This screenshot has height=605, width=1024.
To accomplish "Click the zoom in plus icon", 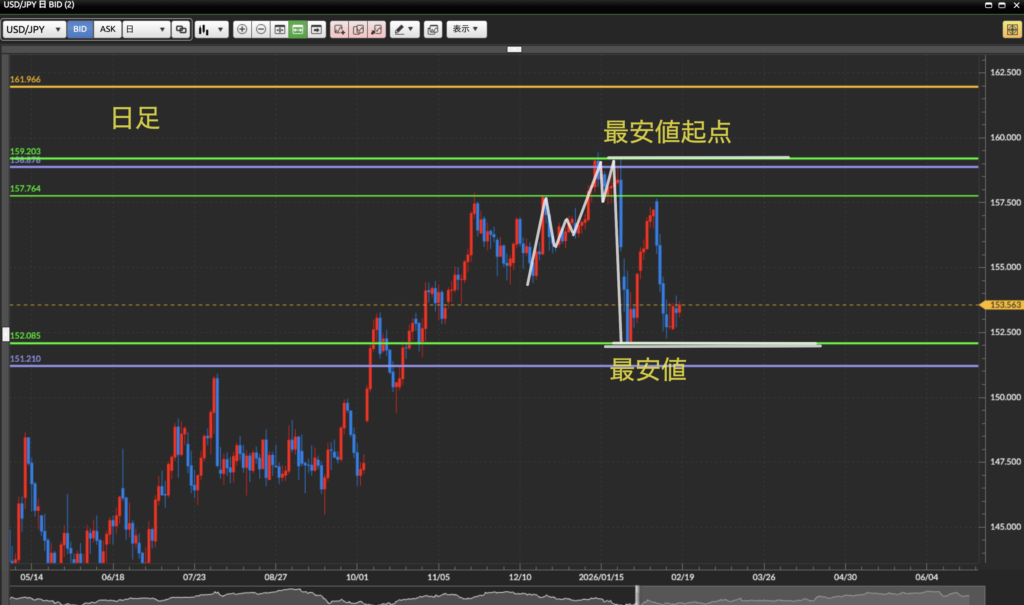I will [x=242, y=30].
